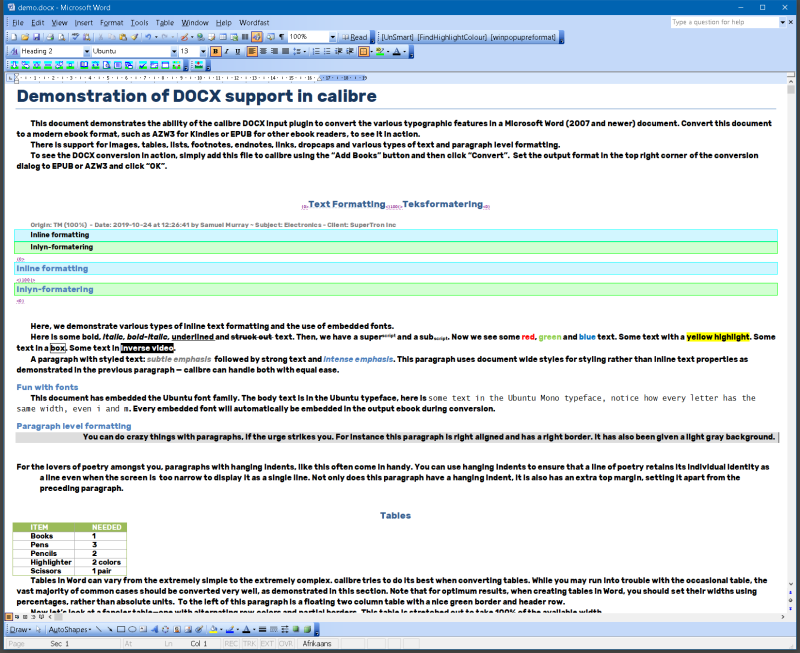Open the Font Size dropdown

(203, 51)
